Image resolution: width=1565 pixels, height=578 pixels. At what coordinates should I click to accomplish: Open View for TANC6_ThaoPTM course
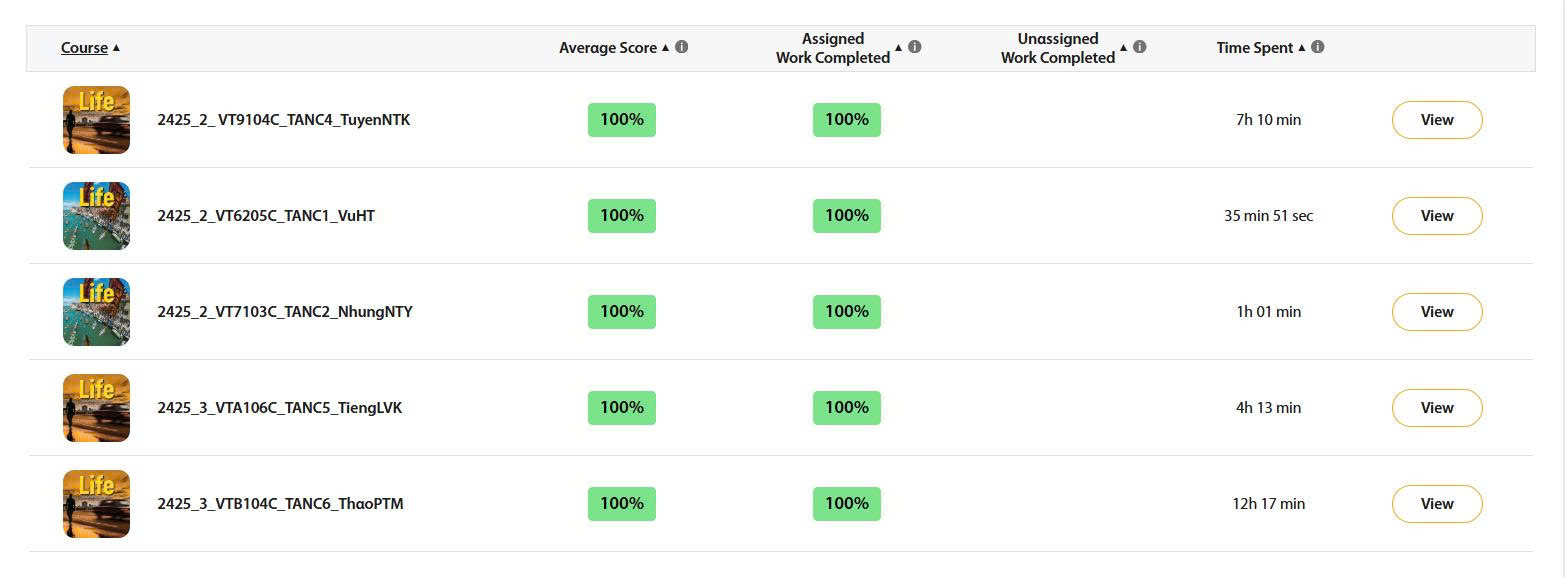coord(1437,504)
